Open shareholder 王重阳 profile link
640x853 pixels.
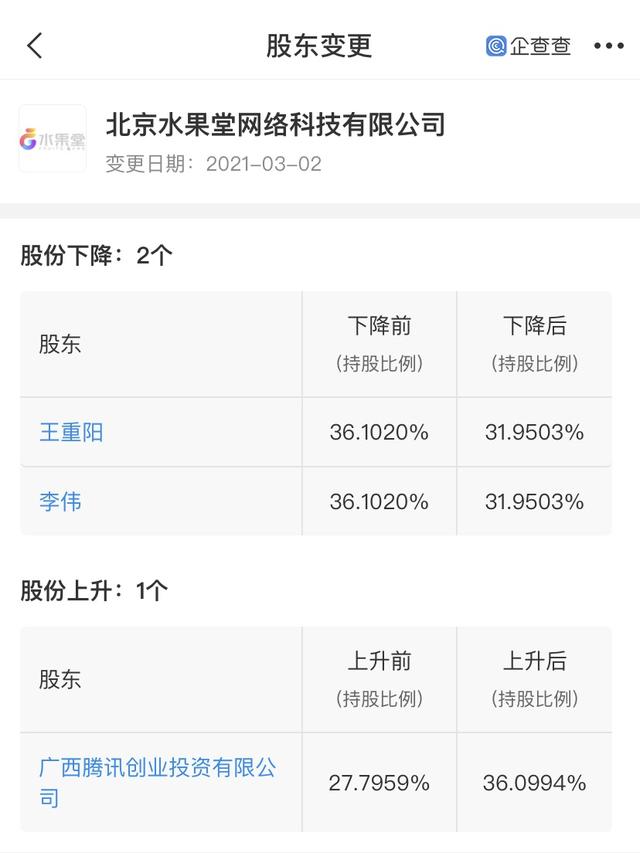(71, 432)
